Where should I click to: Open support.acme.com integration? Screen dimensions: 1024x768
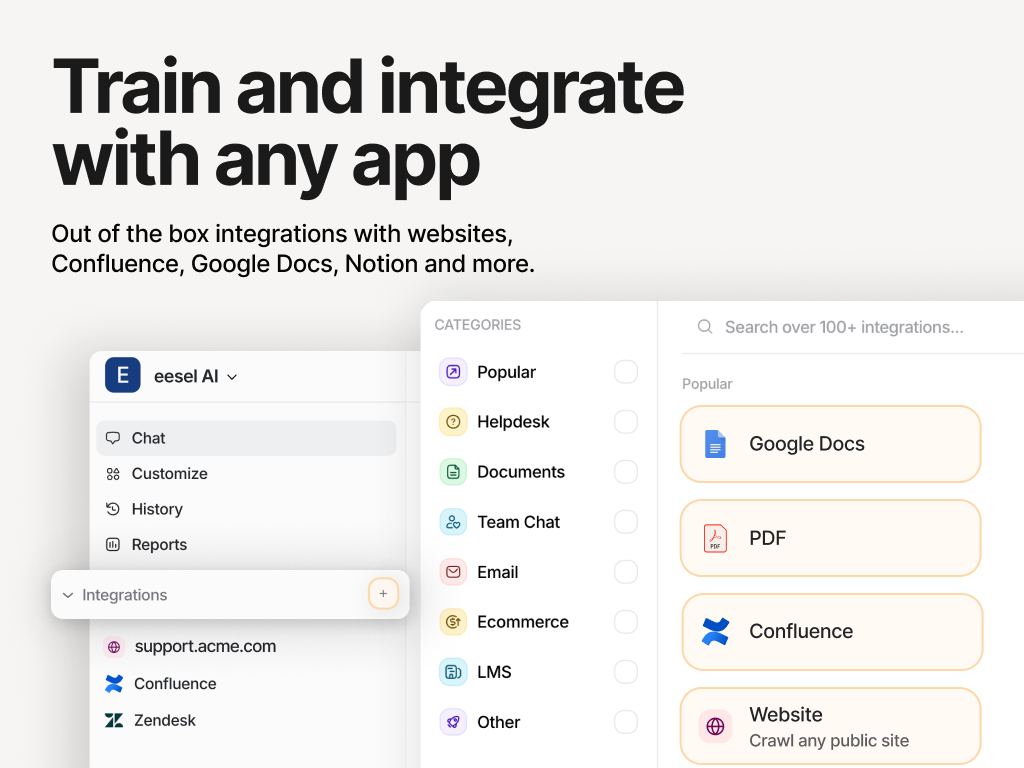(x=205, y=646)
